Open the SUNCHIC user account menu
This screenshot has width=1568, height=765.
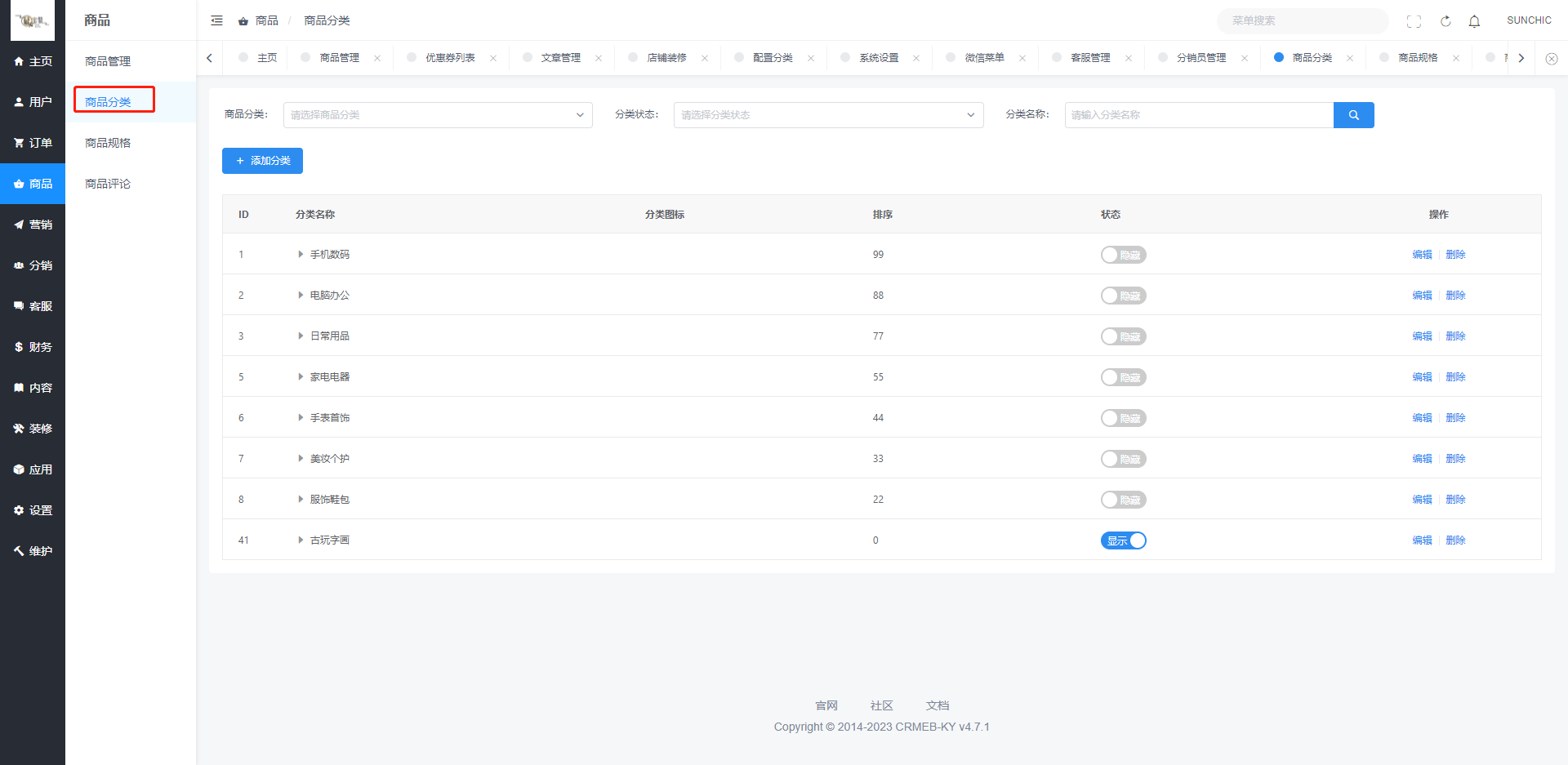pyautogui.click(x=1529, y=20)
